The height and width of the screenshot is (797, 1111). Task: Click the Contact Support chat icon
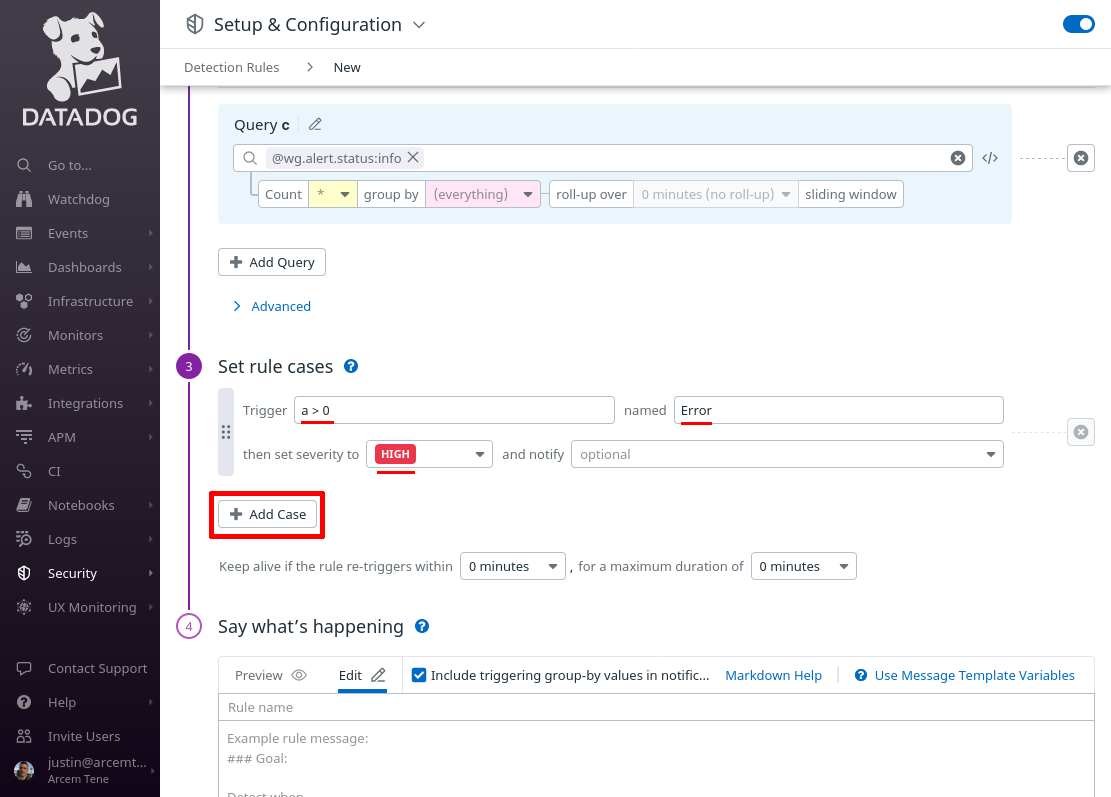tap(24, 668)
